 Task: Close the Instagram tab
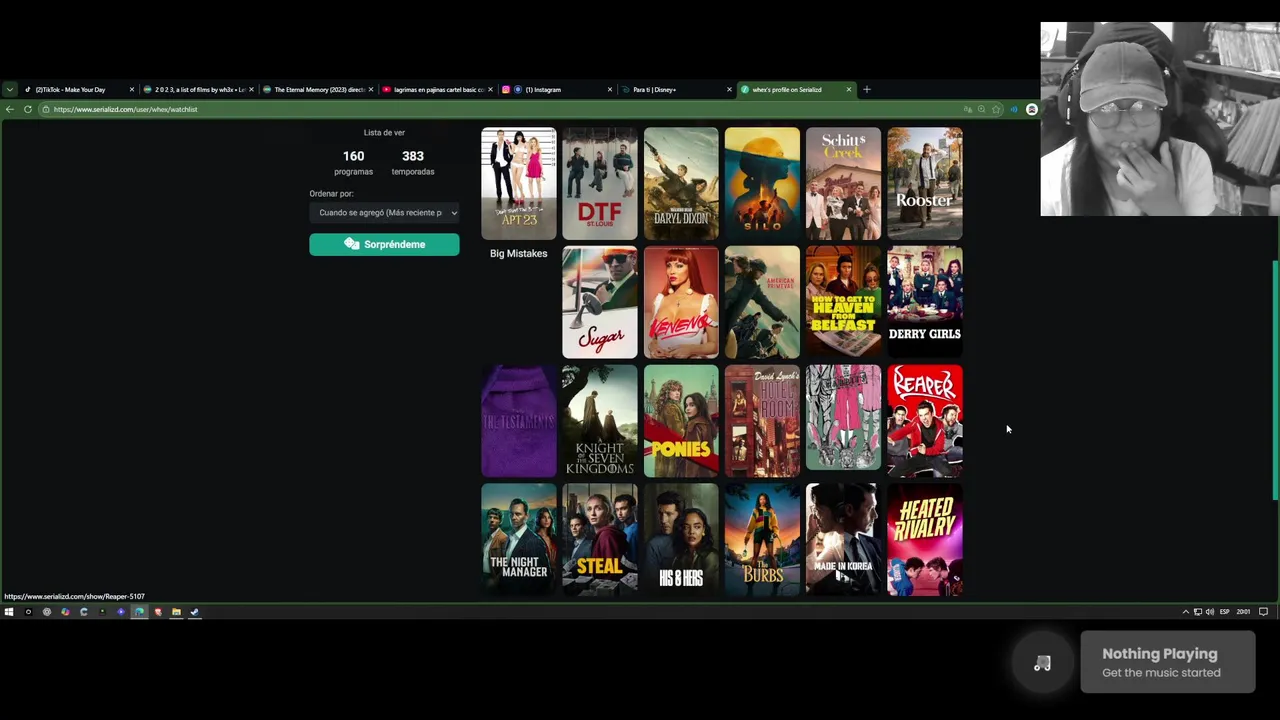(610, 90)
